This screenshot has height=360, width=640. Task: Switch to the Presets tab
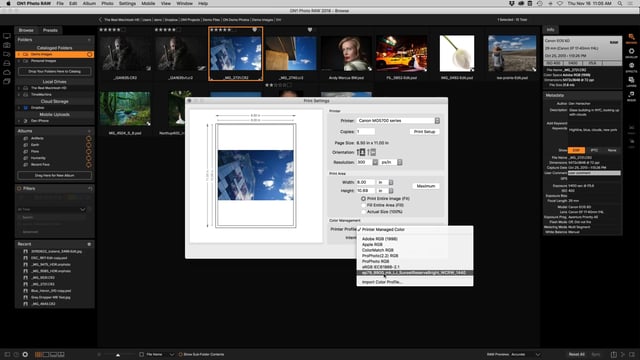(50, 30)
